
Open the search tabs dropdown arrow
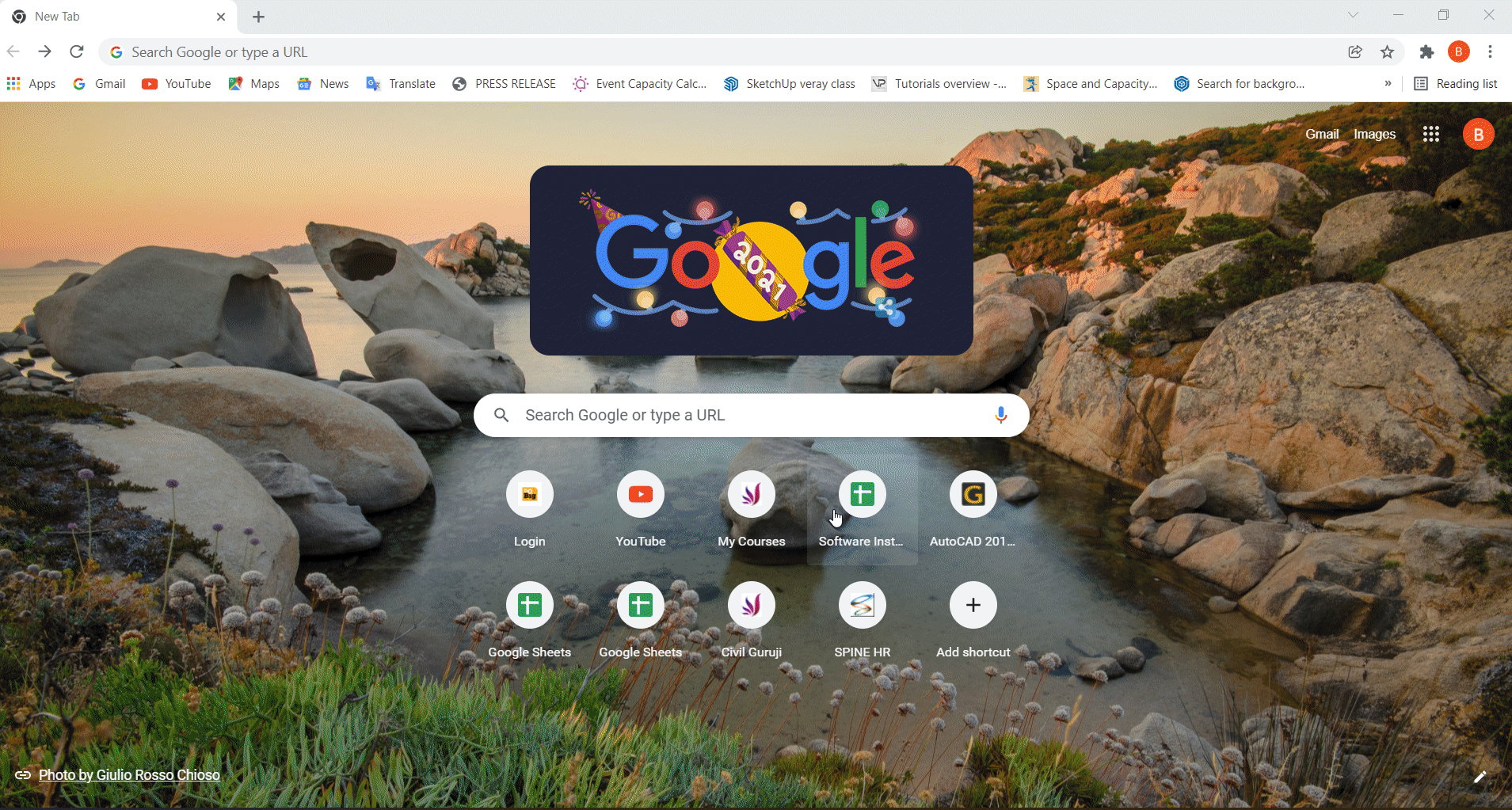(1353, 15)
